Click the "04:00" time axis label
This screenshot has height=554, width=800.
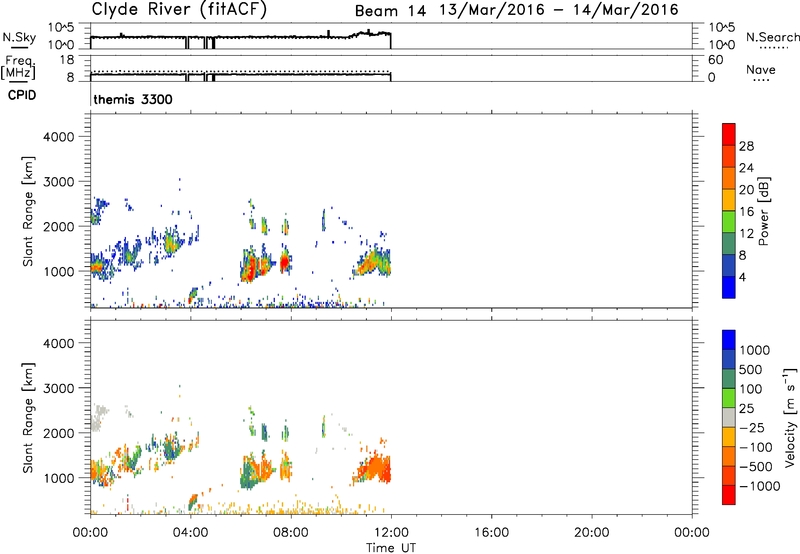[x=190, y=533]
